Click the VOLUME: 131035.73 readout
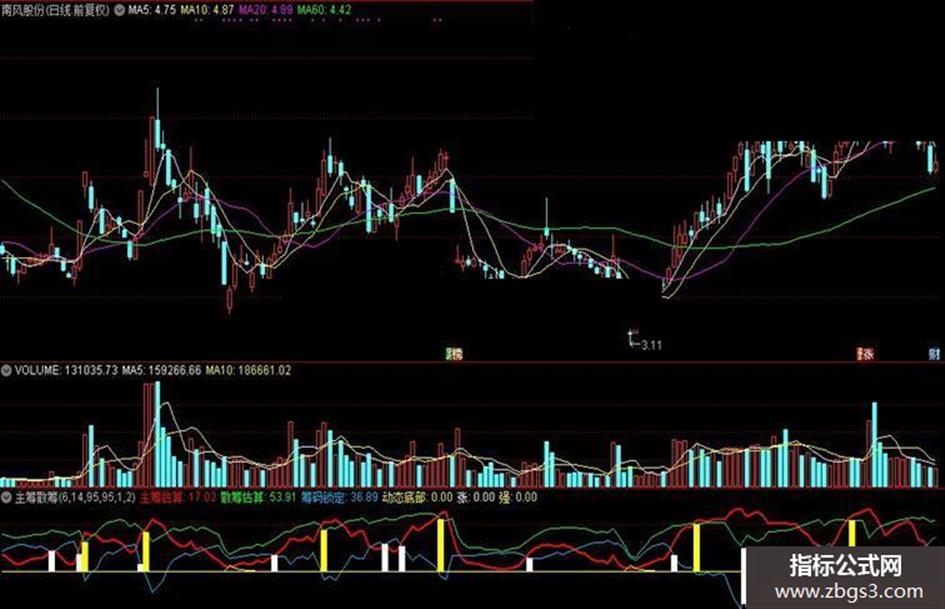This screenshot has width=945, height=609. point(66,370)
